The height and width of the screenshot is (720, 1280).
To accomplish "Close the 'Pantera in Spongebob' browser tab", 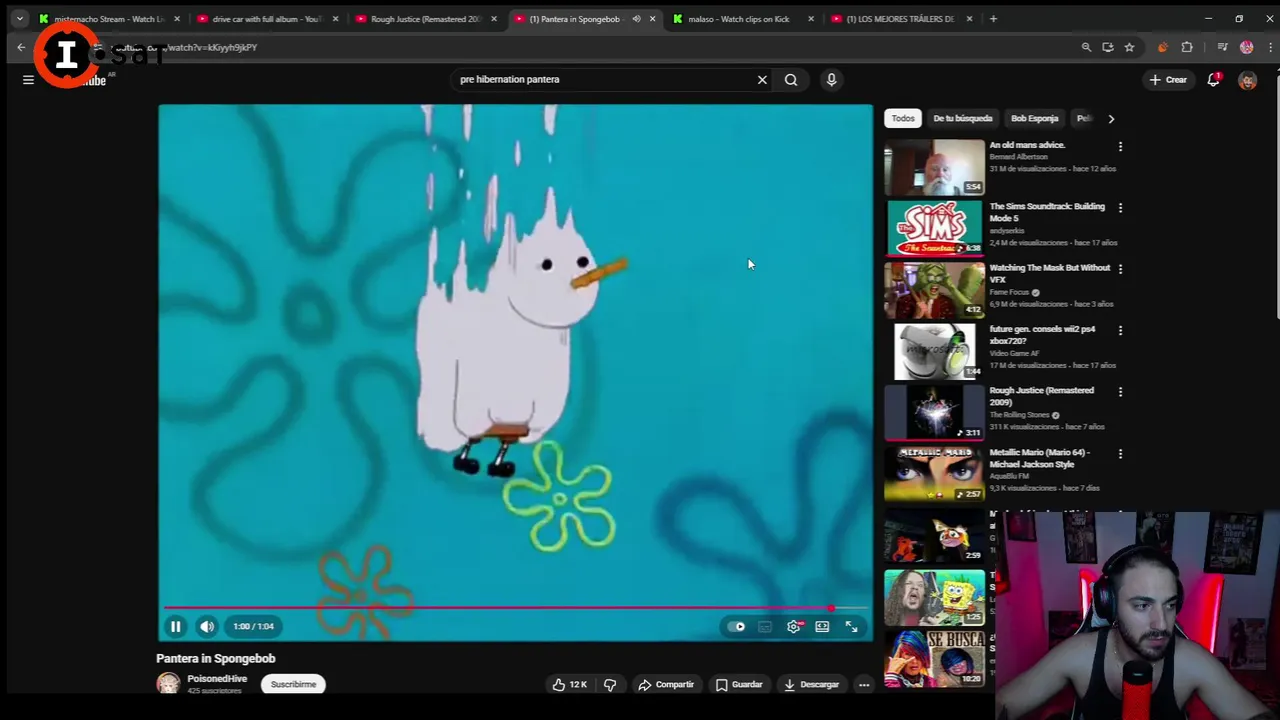I will pos(653,19).
